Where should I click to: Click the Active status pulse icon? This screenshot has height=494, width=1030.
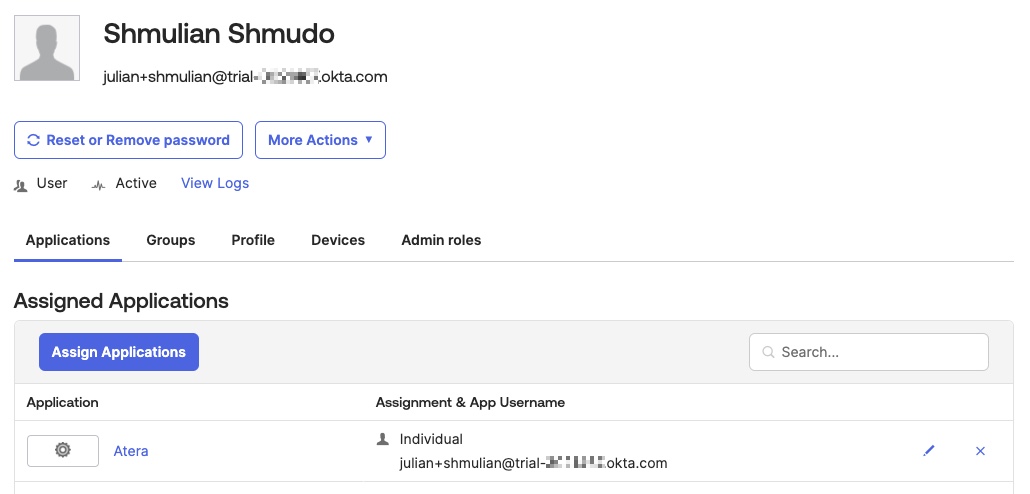99,186
